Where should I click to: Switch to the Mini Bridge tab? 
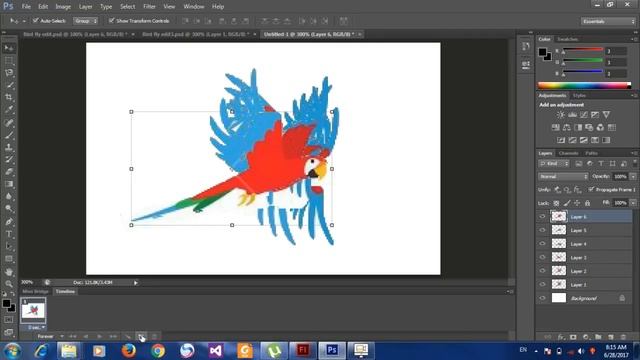36,291
